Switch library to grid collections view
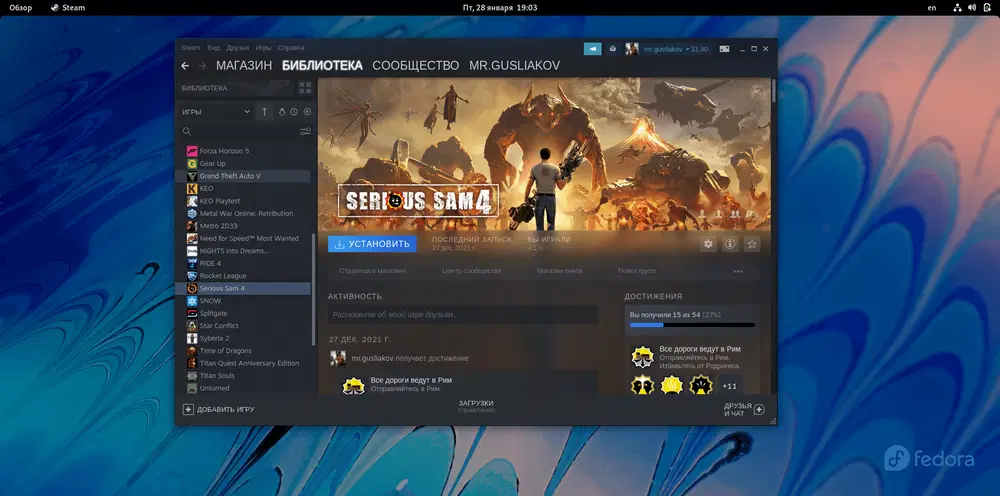The width and height of the screenshot is (1000, 496). [305, 88]
